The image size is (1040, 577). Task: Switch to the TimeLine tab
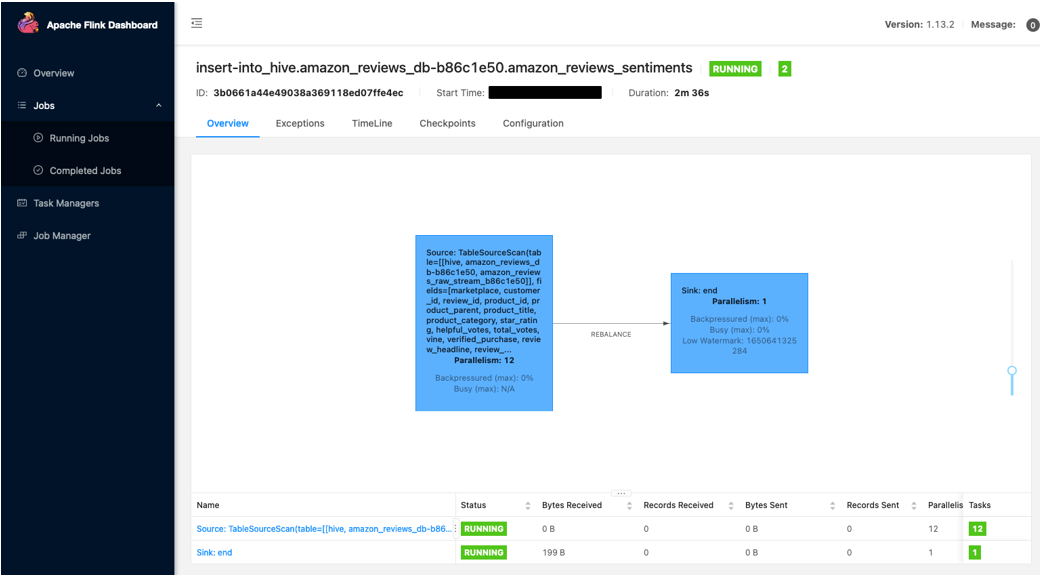coord(372,123)
